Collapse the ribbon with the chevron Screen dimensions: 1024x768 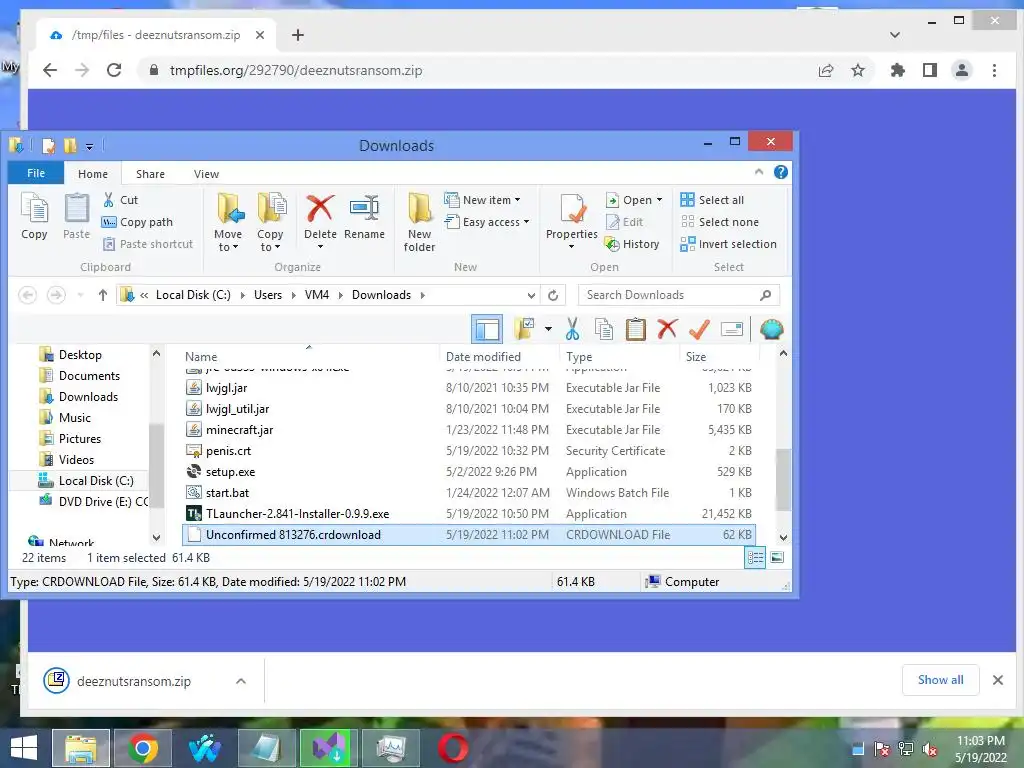(759, 172)
